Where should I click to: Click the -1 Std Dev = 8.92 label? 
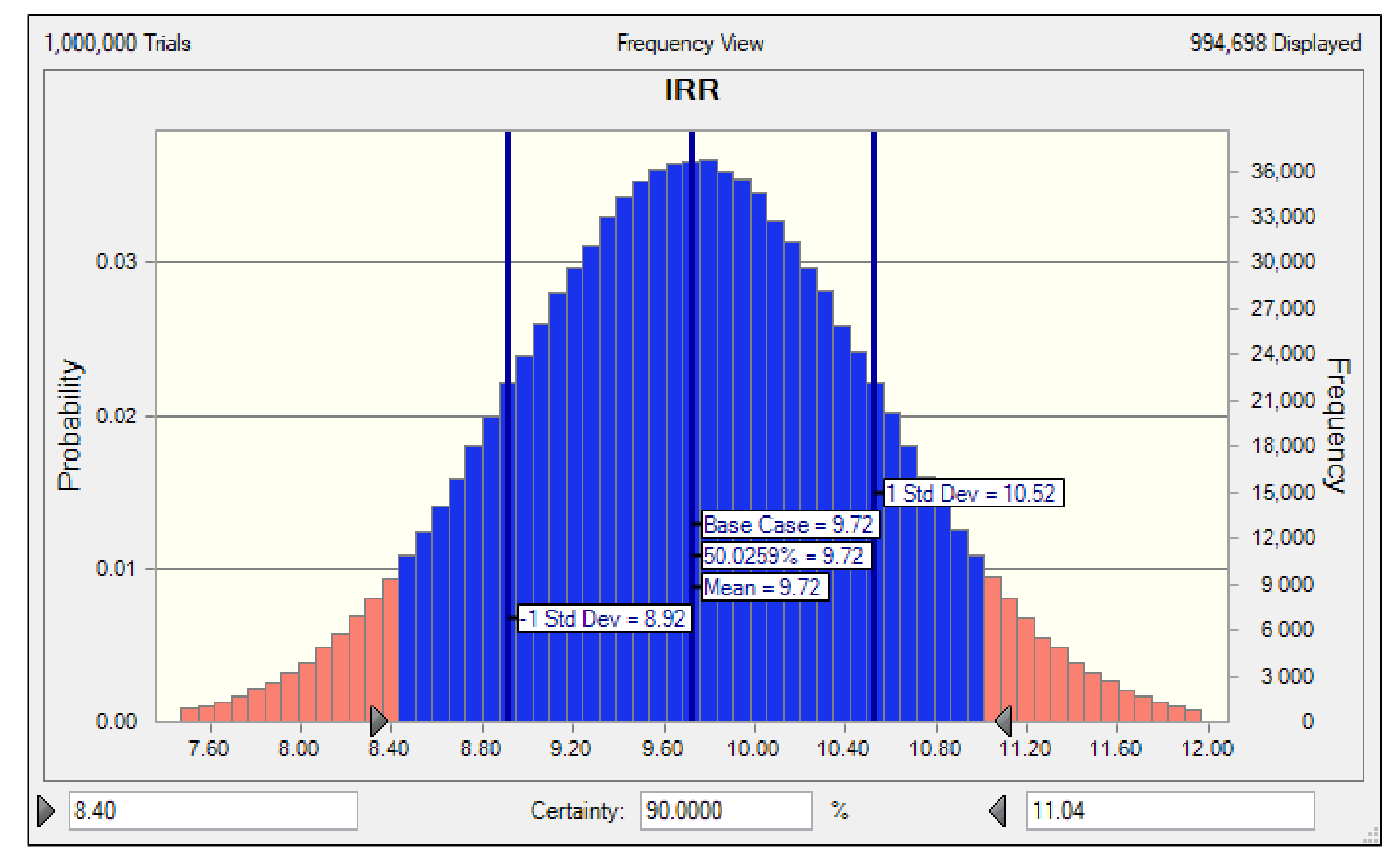point(604,618)
